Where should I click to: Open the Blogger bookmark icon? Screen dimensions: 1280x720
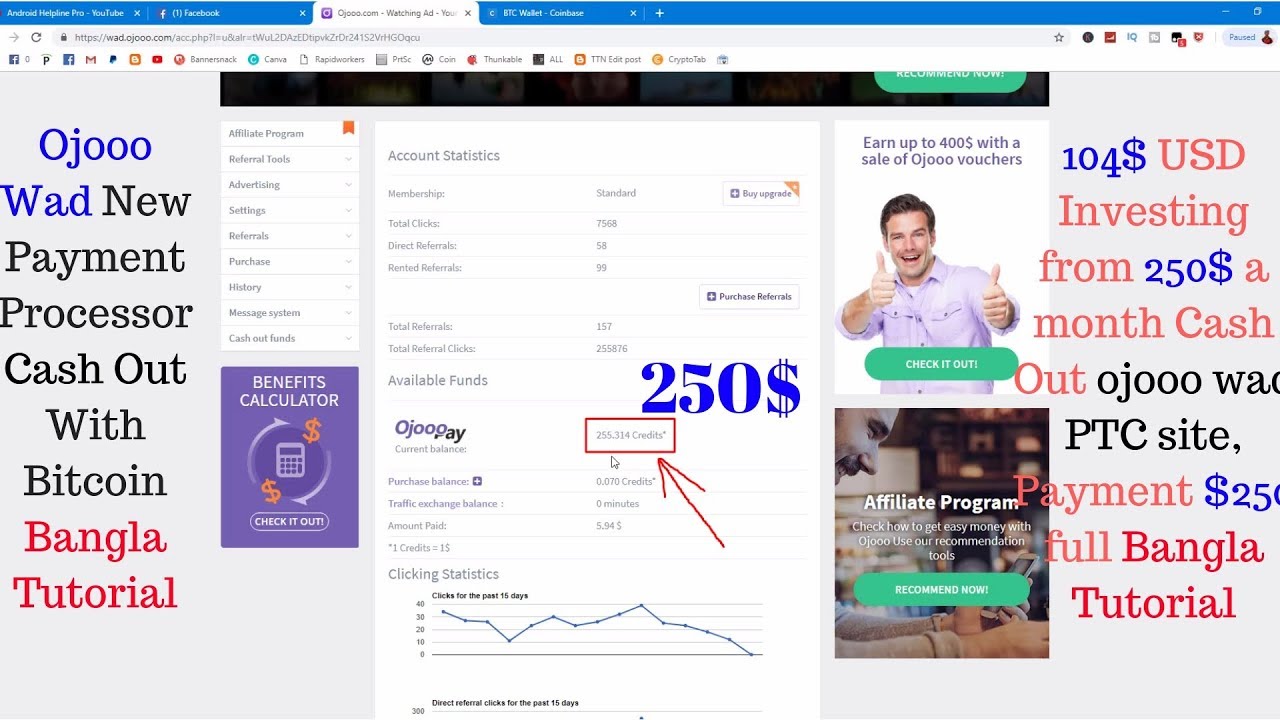(135, 59)
